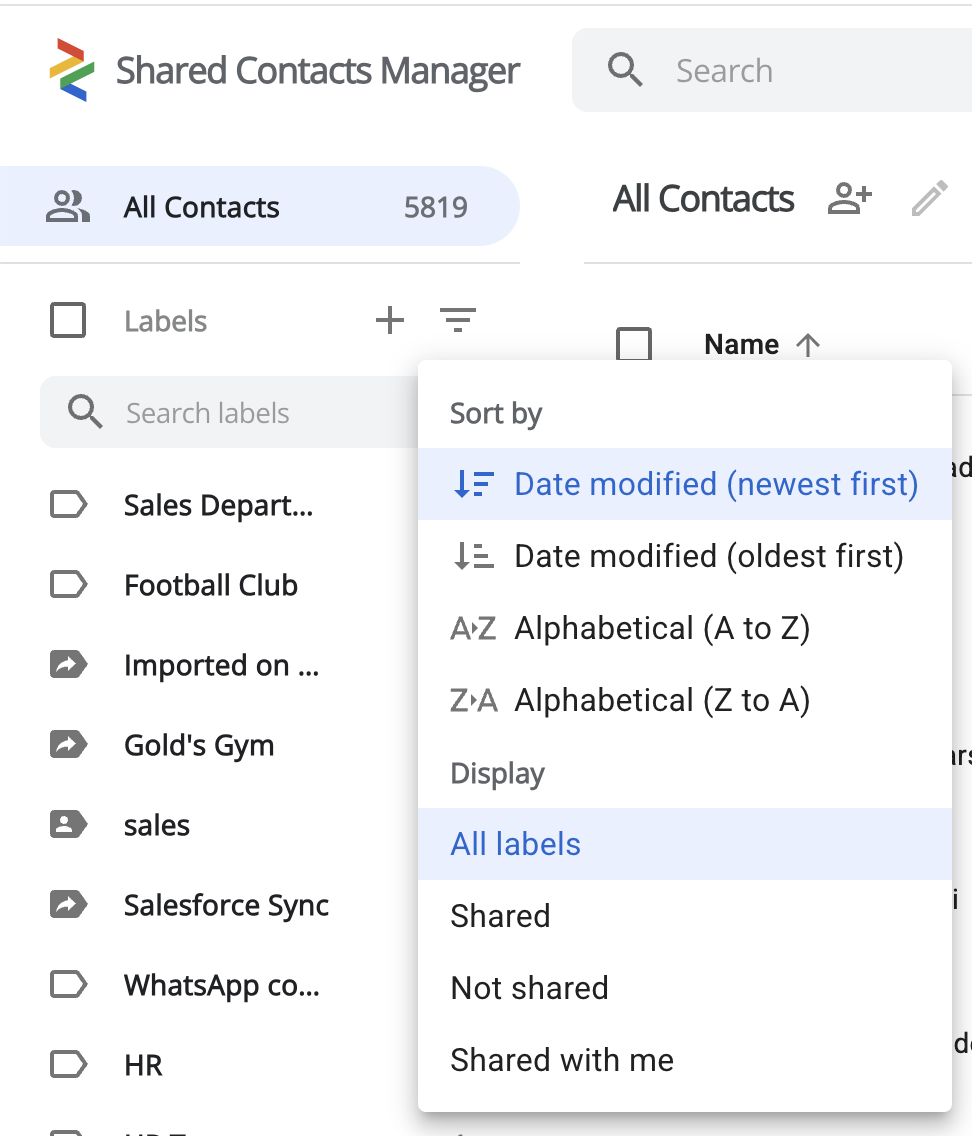
Task: Click the pencil edit icon next to add contact
Action: 930,199
